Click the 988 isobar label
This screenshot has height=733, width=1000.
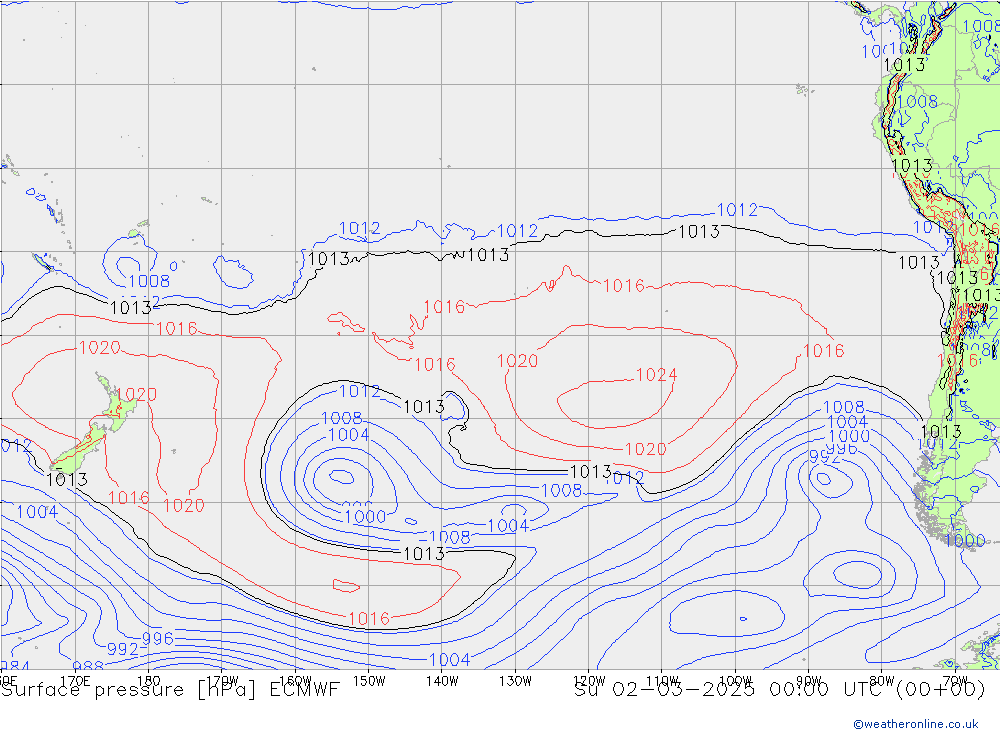(88, 667)
